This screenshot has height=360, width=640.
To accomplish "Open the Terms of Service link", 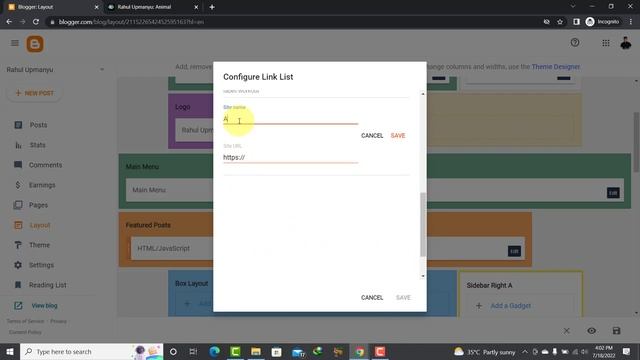I will point(25,321).
